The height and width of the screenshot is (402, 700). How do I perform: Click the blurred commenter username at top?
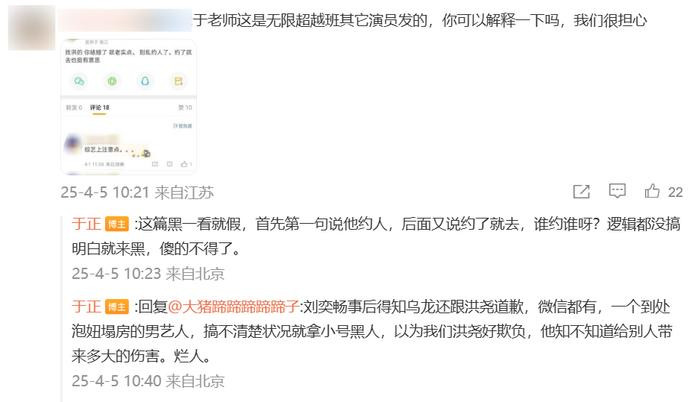(125, 20)
